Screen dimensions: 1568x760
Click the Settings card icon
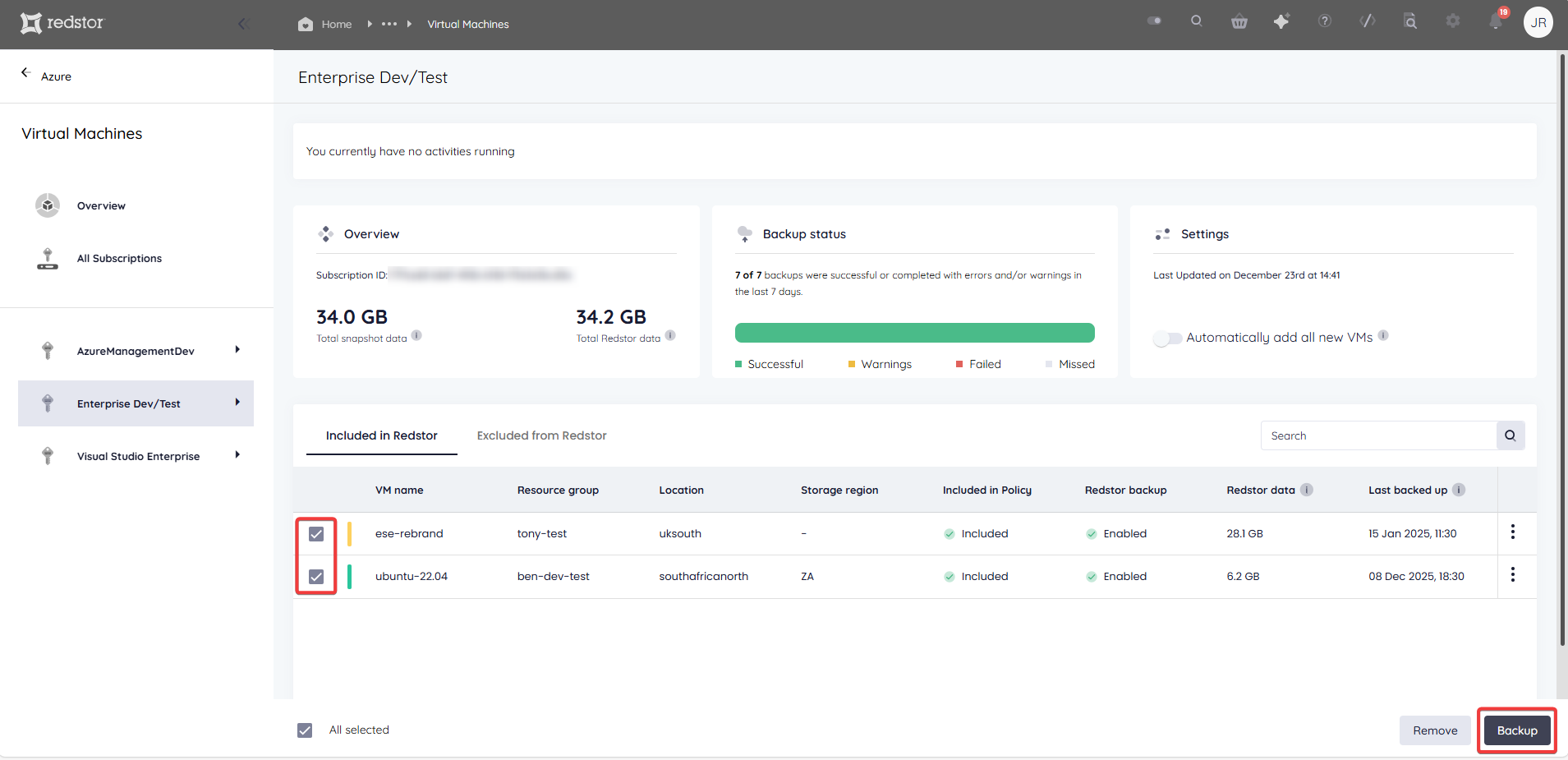click(x=1162, y=234)
